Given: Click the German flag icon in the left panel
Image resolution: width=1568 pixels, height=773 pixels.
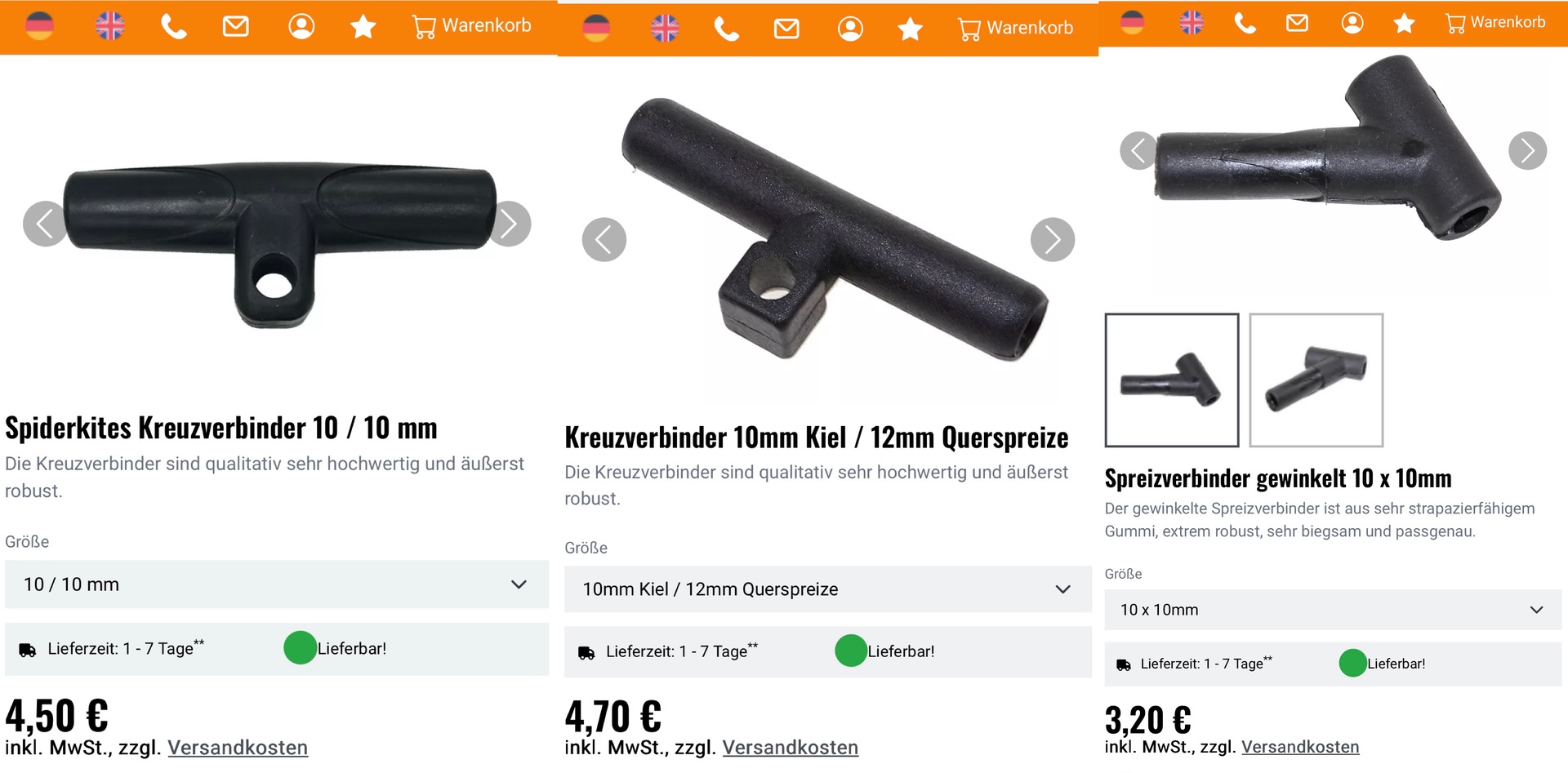Looking at the screenshot, I should pos(39,26).
